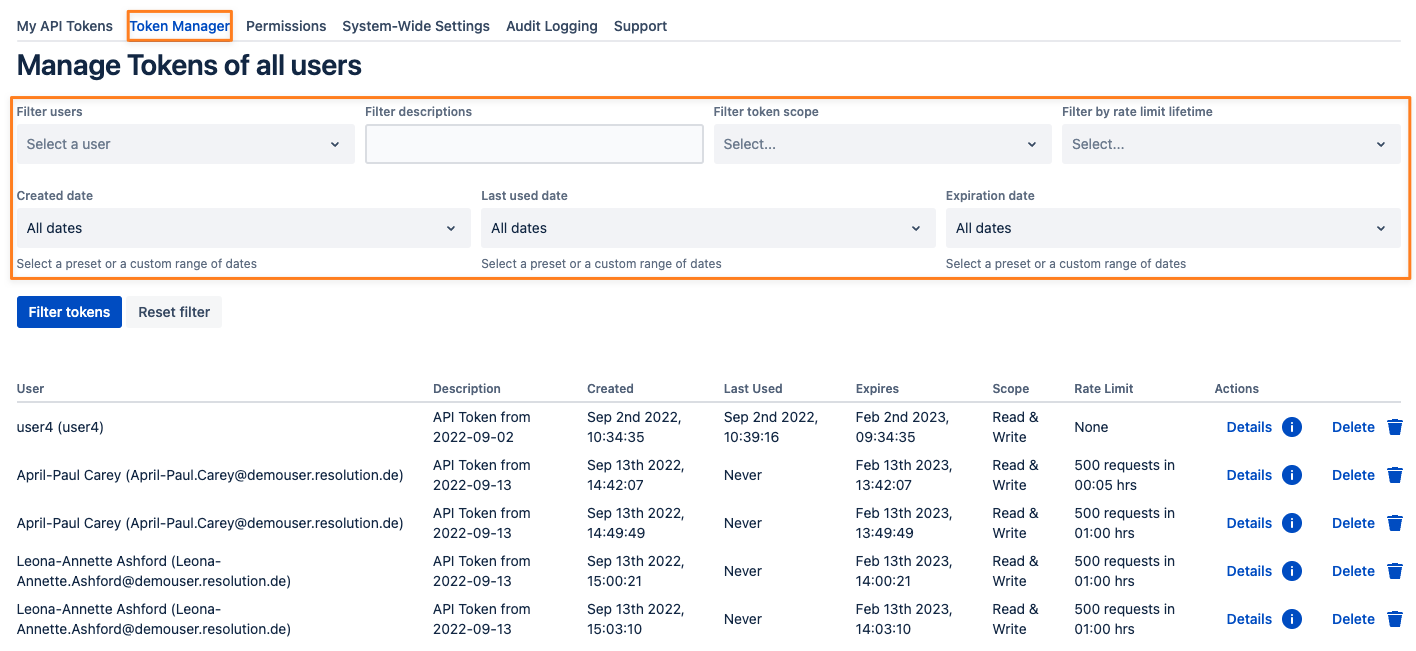The width and height of the screenshot is (1416, 651).
Task: Expand the Filter token scope dropdown
Action: pyautogui.click(x=882, y=144)
